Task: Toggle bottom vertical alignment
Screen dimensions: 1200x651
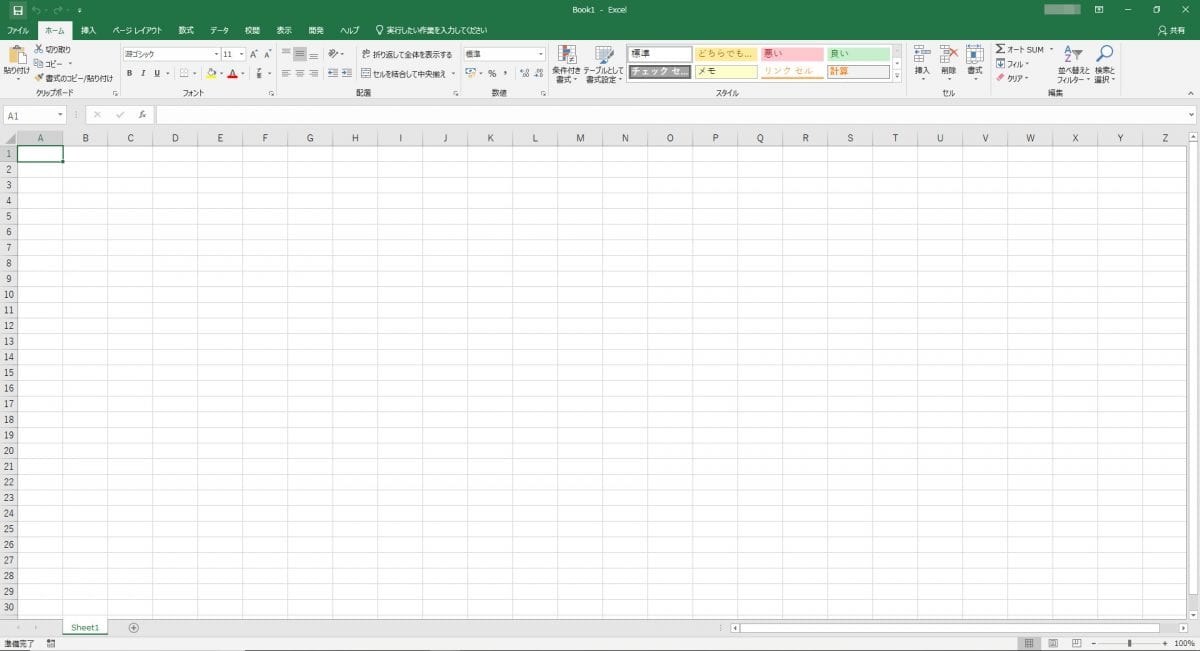Action: [313, 54]
